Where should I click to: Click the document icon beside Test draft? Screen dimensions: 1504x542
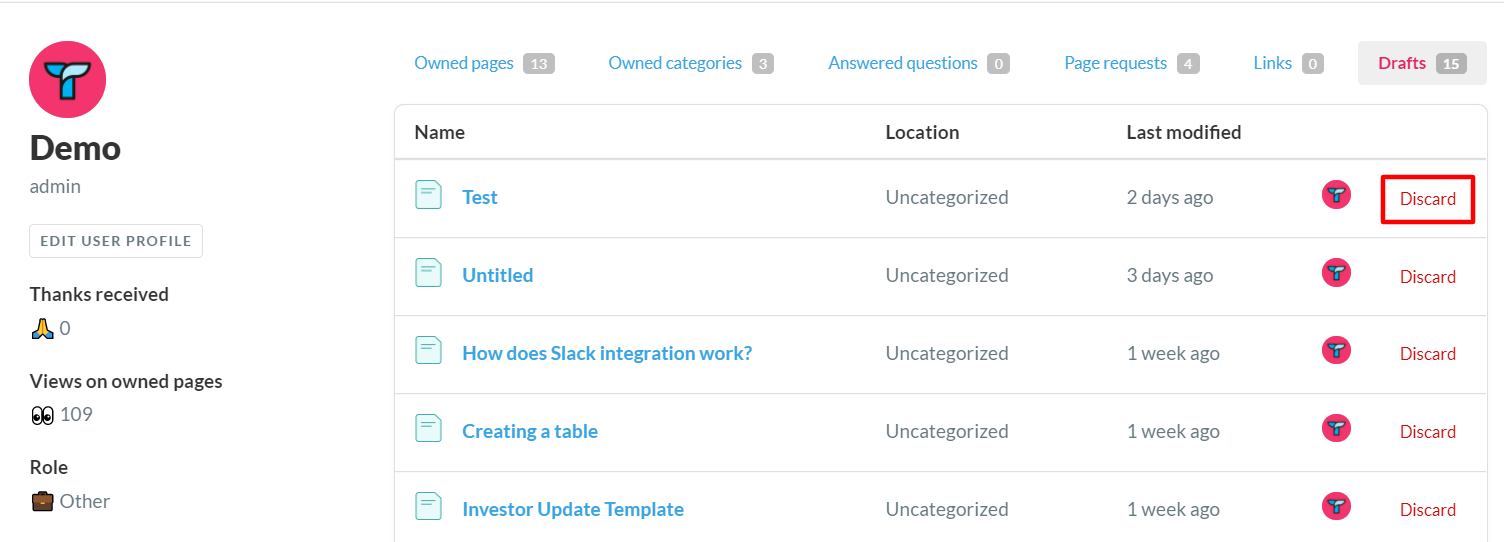tap(428, 195)
